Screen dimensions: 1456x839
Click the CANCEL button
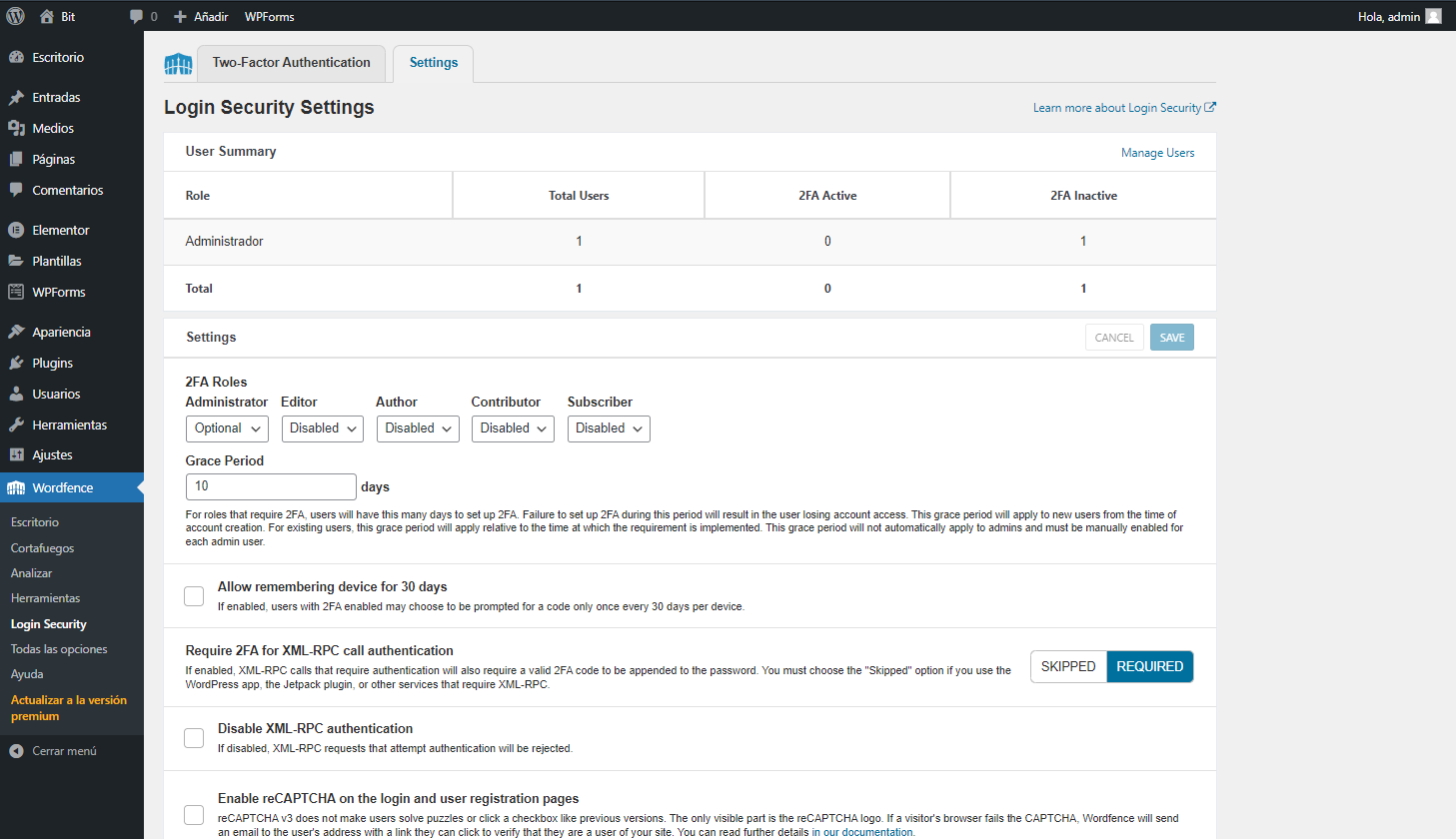point(1114,338)
